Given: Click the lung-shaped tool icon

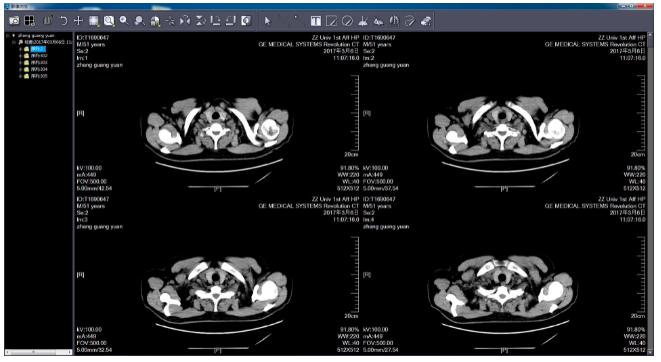Looking at the screenshot, I should 394,20.
